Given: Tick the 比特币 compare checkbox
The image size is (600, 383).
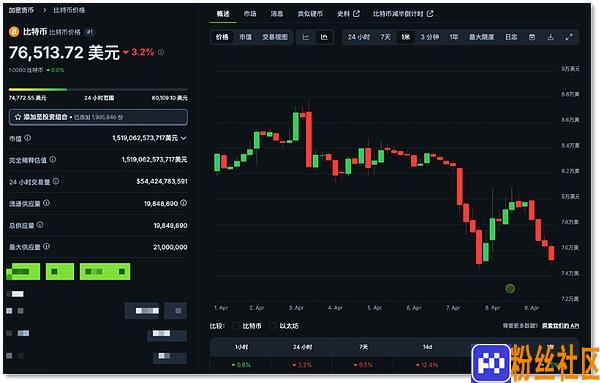Looking at the screenshot, I should point(236,326).
